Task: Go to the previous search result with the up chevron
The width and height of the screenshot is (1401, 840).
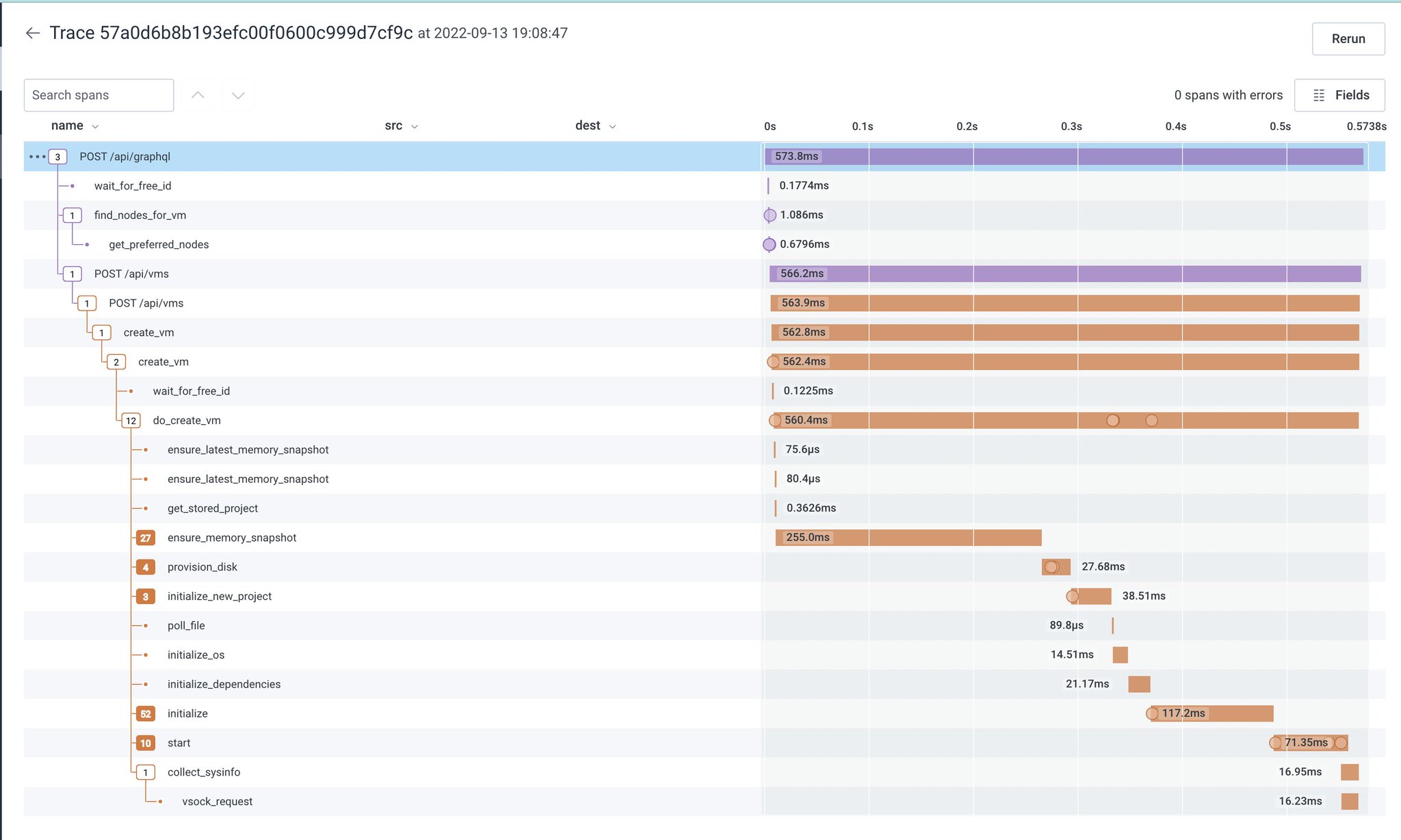Action: click(198, 95)
